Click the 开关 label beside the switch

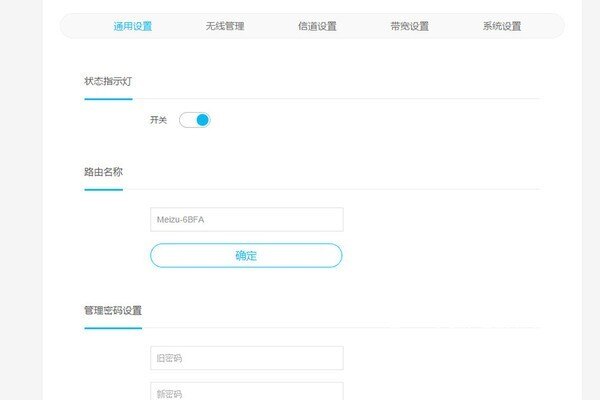click(x=158, y=120)
